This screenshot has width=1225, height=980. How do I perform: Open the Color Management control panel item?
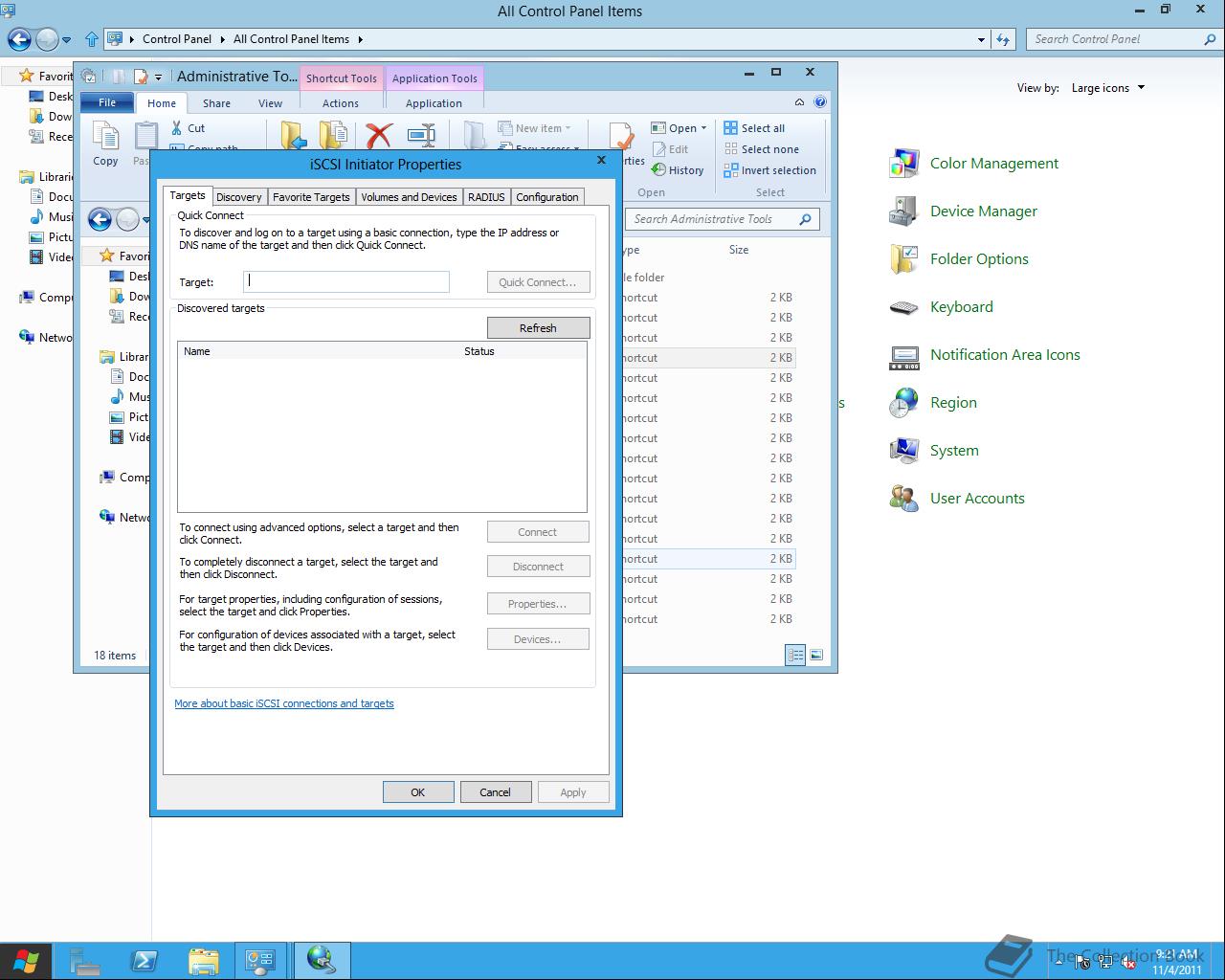(974, 164)
